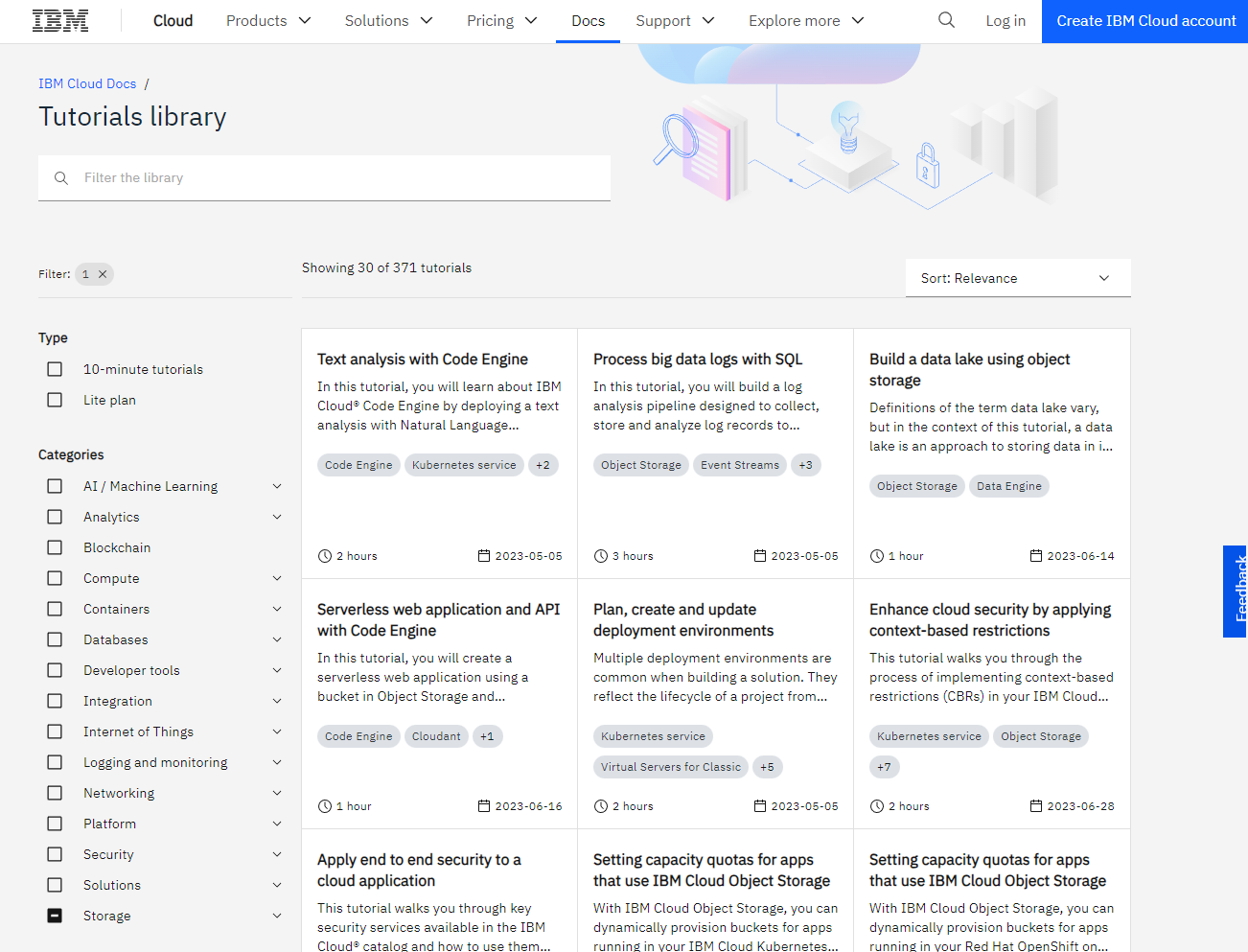Viewport: 1248px width, 952px height.
Task: Expand the Developer tools category chevron
Action: coord(277,670)
